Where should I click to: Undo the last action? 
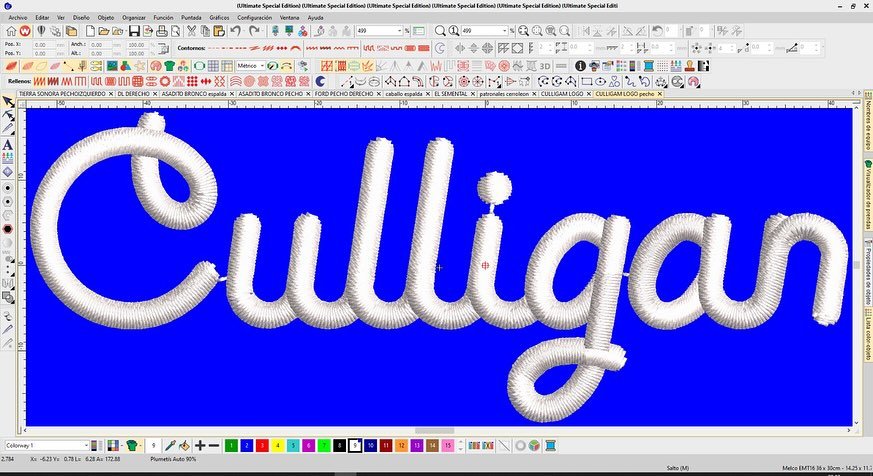236,31
